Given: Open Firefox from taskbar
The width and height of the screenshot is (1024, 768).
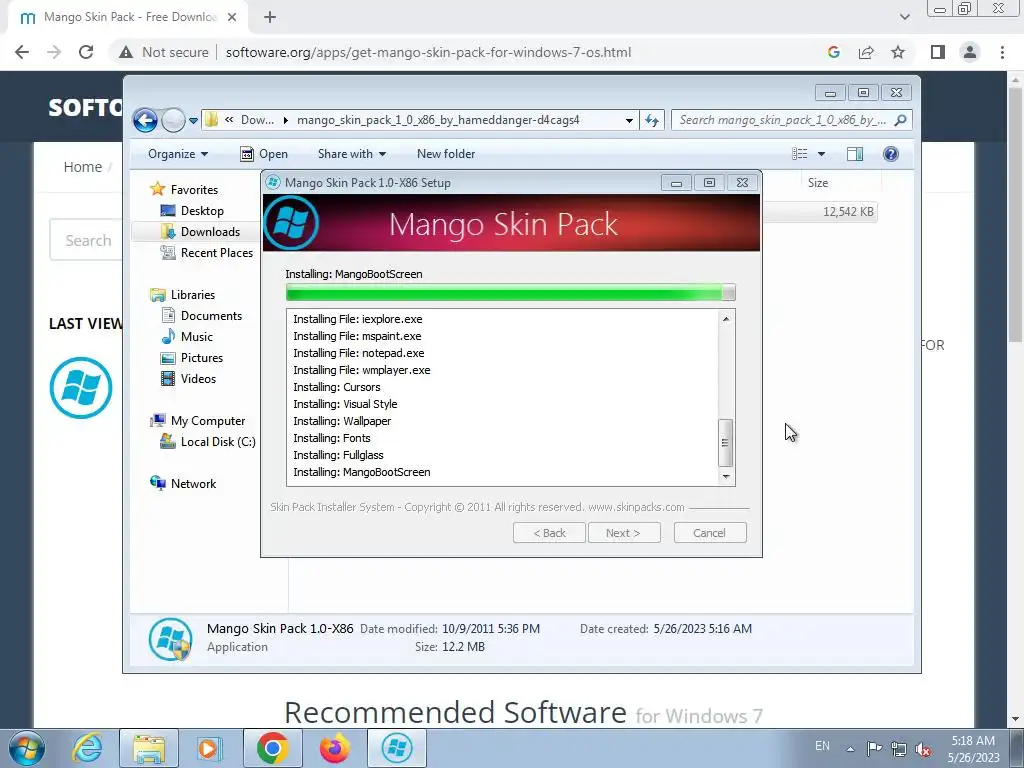Looking at the screenshot, I should [334, 748].
